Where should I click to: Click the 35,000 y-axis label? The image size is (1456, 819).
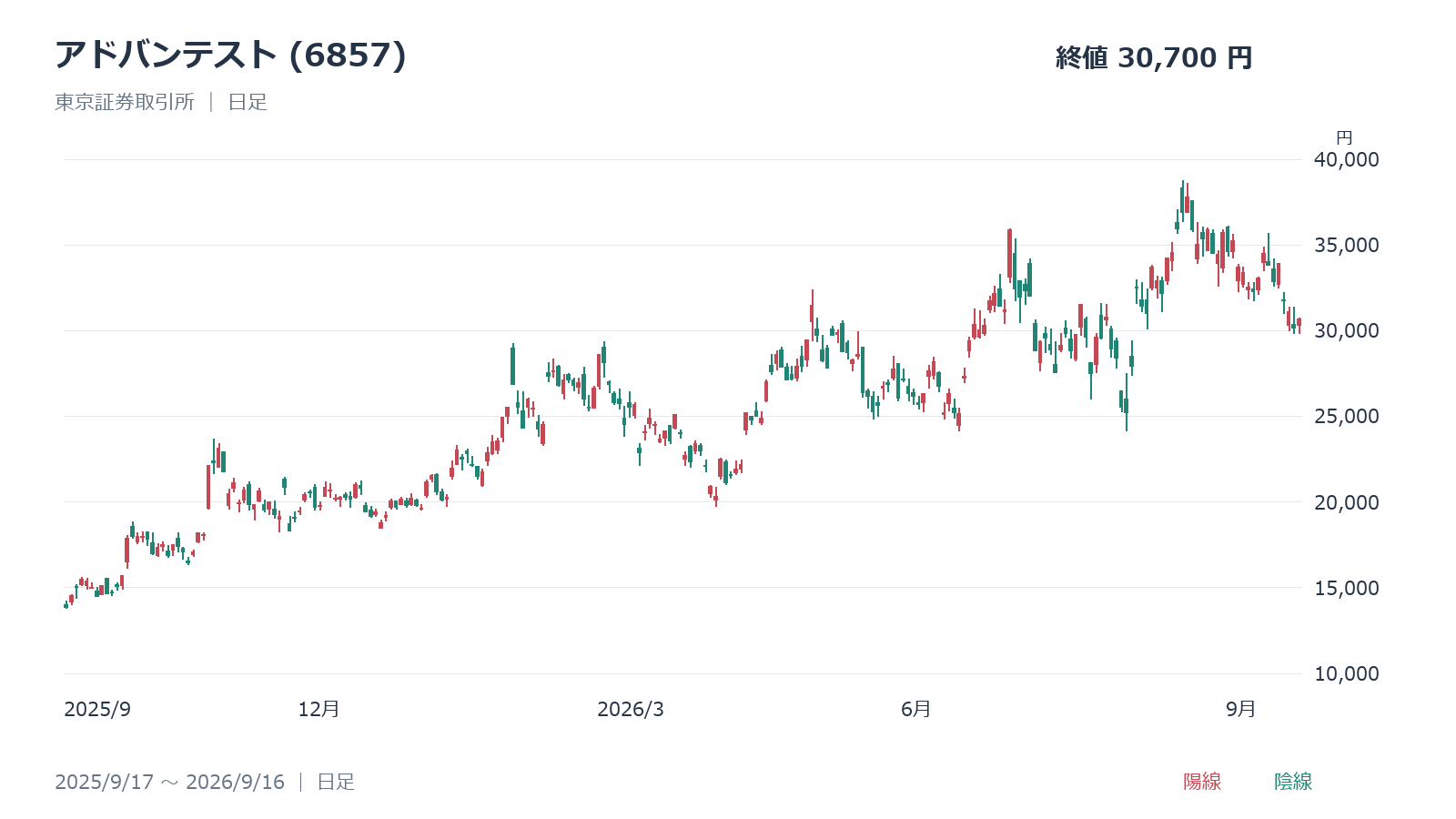click(1346, 245)
